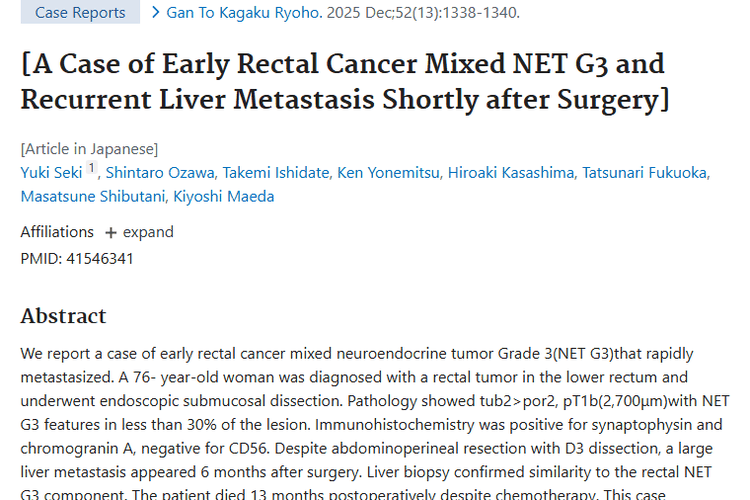Select author Shintaro Ozawa
750x500 pixels.
(158, 173)
